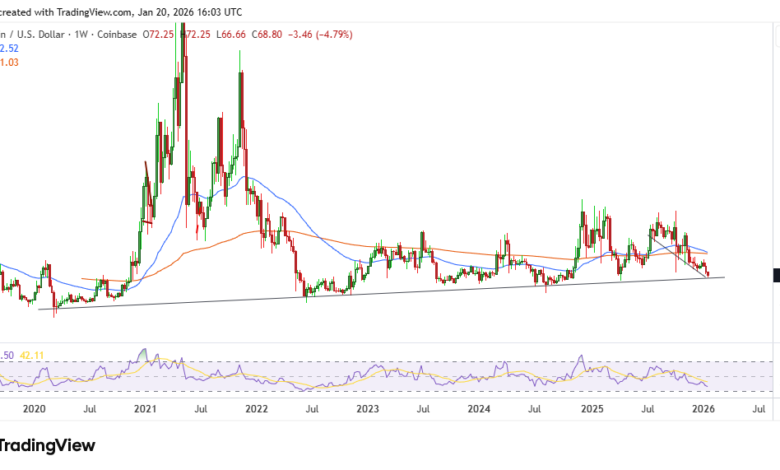Click the blue moving average value label
This screenshot has height=470, width=780.
[9, 47]
